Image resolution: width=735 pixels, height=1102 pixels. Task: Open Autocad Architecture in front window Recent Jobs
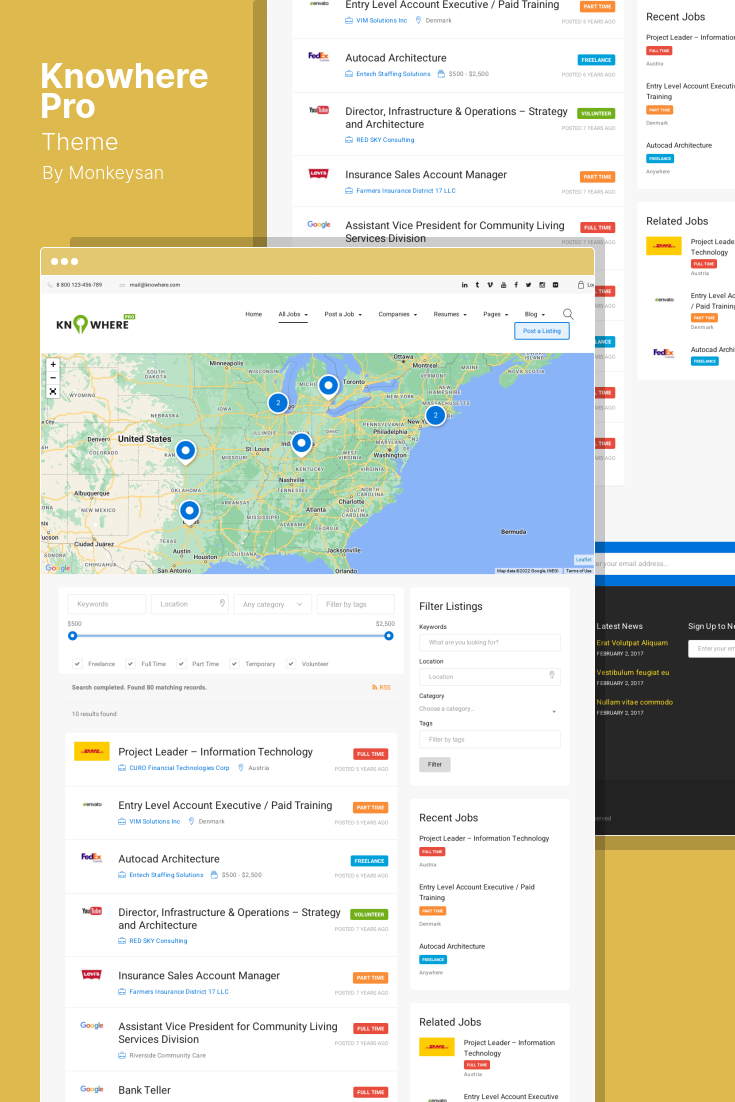(452, 947)
